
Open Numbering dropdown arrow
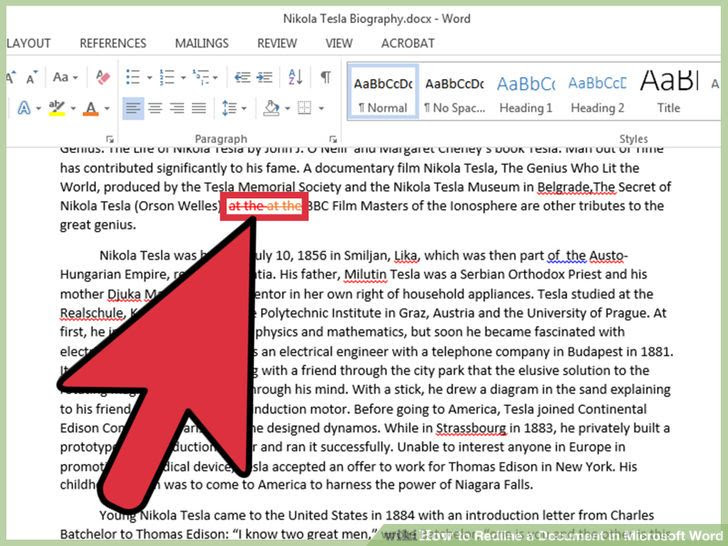tap(183, 78)
